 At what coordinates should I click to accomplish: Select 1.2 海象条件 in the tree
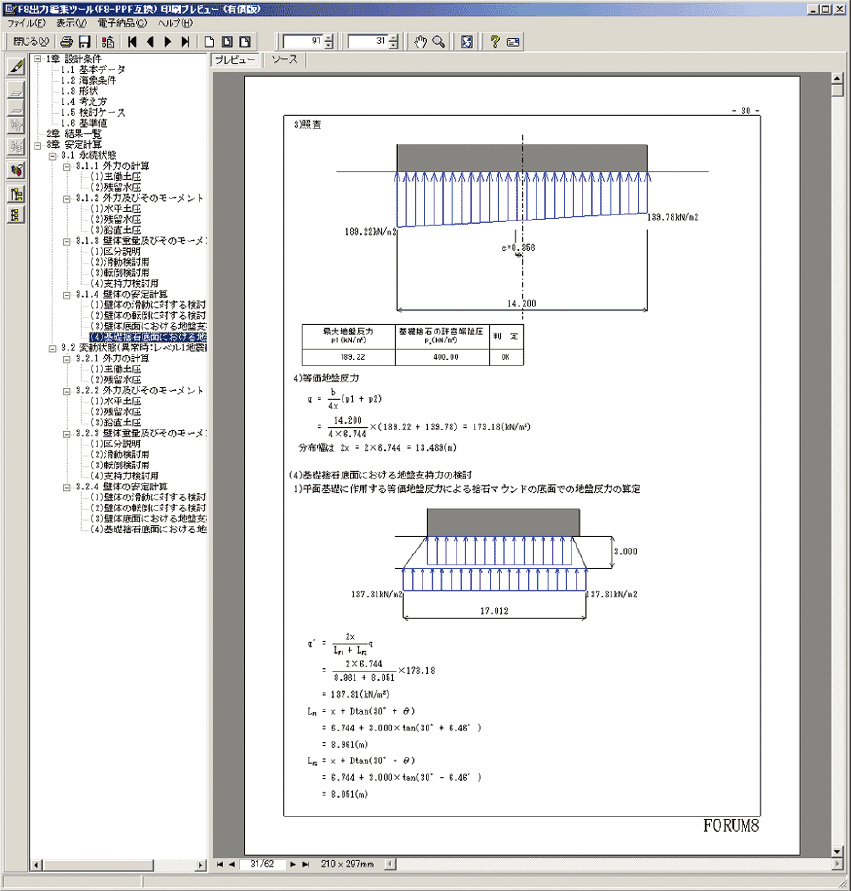[x=88, y=80]
